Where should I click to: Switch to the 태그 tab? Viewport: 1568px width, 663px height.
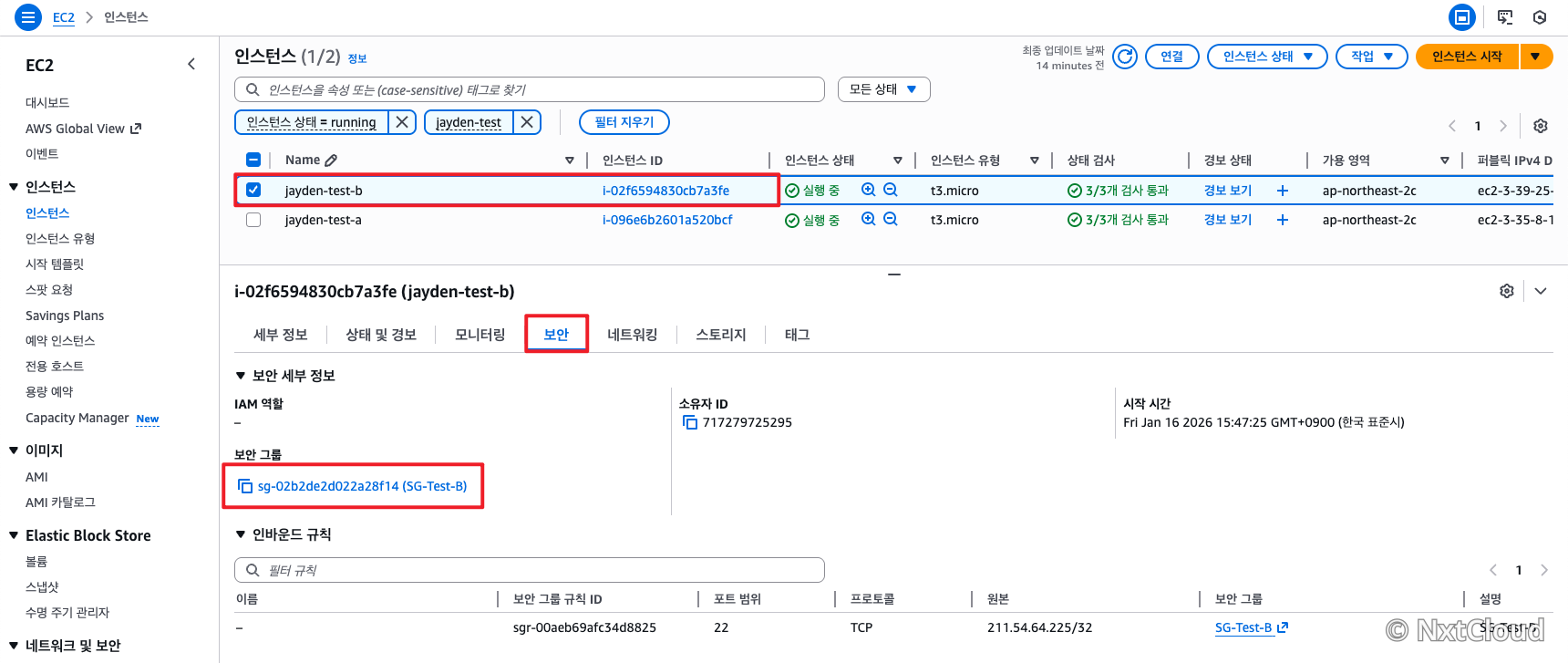coord(798,335)
